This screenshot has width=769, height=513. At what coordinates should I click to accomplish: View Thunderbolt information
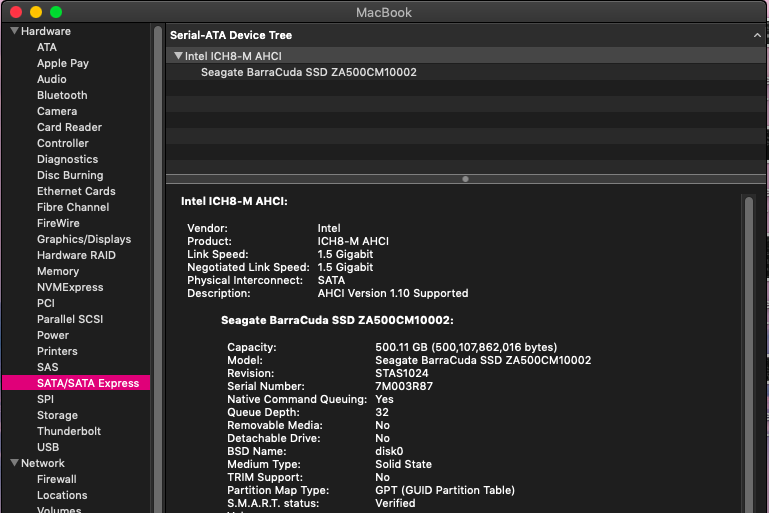pos(69,431)
